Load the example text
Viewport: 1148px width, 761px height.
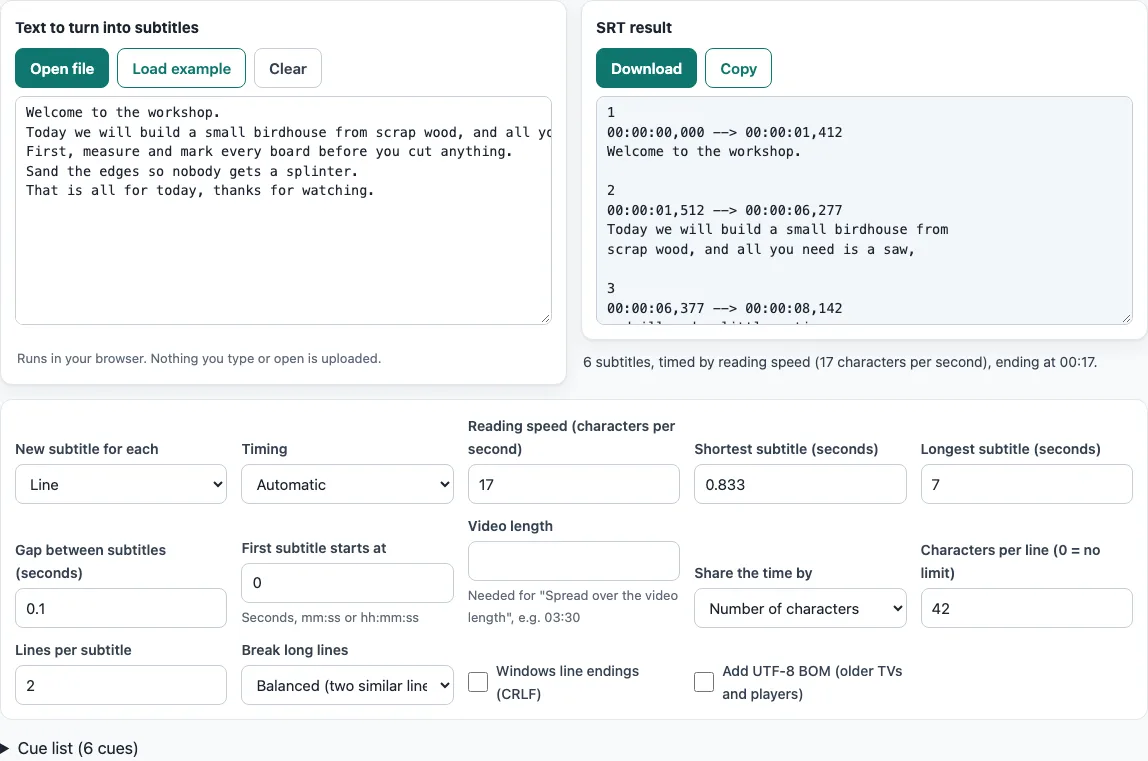coord(182,68)
